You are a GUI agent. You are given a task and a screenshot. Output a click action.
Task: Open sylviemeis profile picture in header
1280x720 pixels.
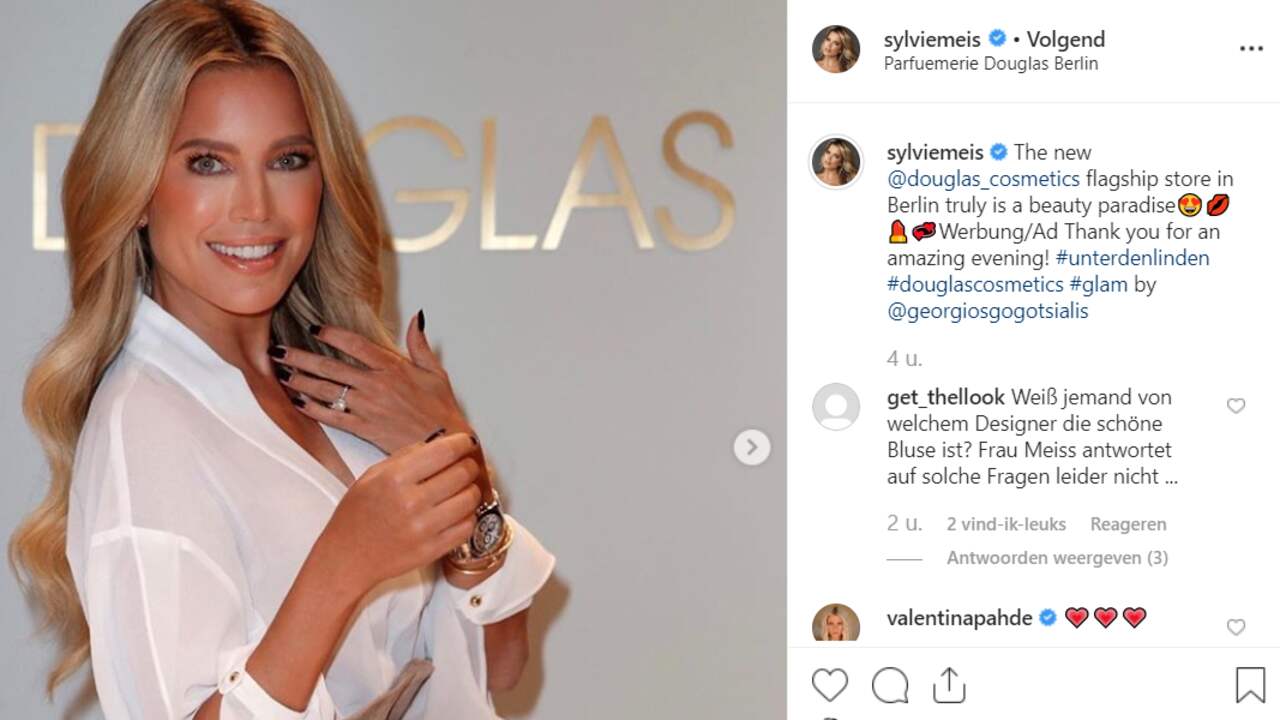pos(836,49)
